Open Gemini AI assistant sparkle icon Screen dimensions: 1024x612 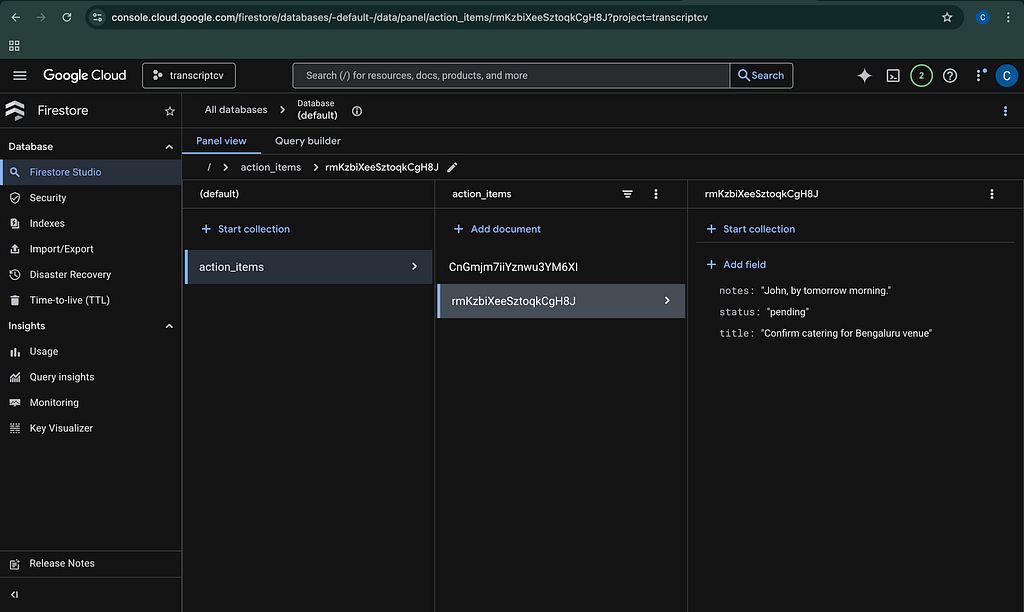coord(864,76)
